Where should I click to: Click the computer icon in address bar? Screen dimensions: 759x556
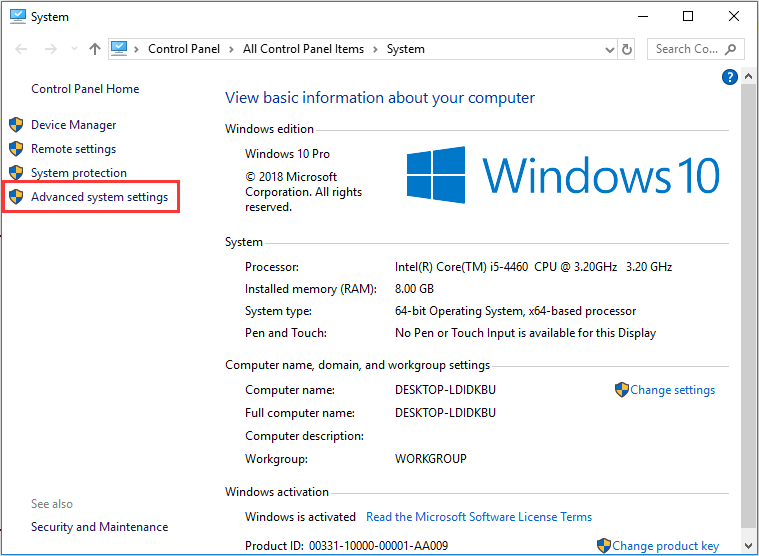coord(119,49)
